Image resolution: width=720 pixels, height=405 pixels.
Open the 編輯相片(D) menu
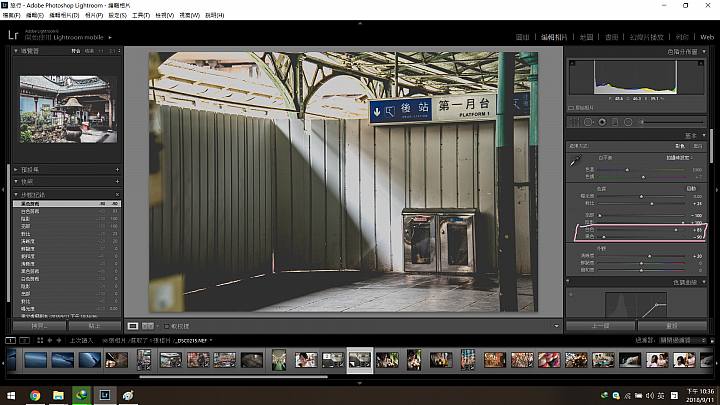(64, 15)
